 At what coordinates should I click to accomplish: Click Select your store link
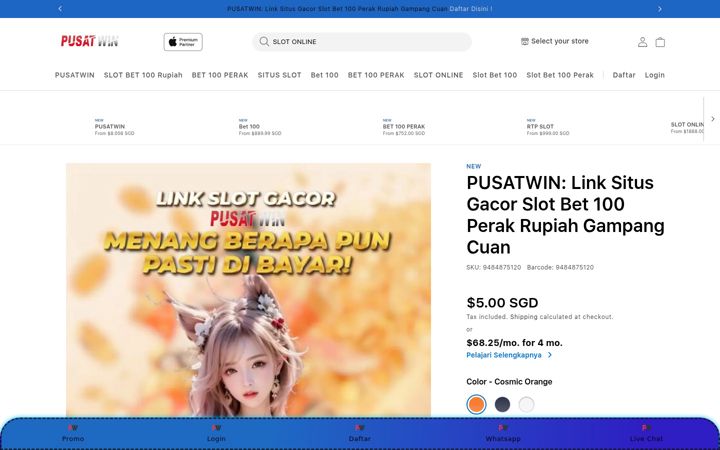pyautogui.click(x=560, y=41)
